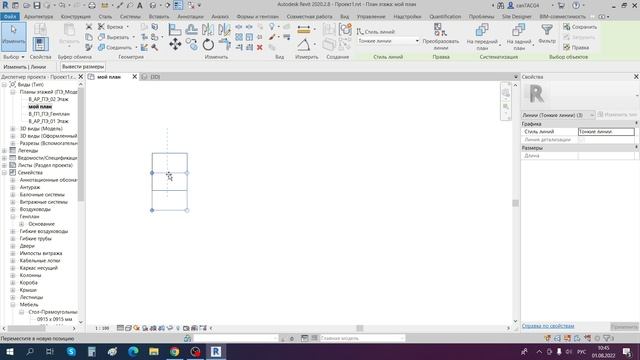Select the Modify (Изменить) arrow tool
Viewport: 640px width, 360px height.
[x=13, y=36]
